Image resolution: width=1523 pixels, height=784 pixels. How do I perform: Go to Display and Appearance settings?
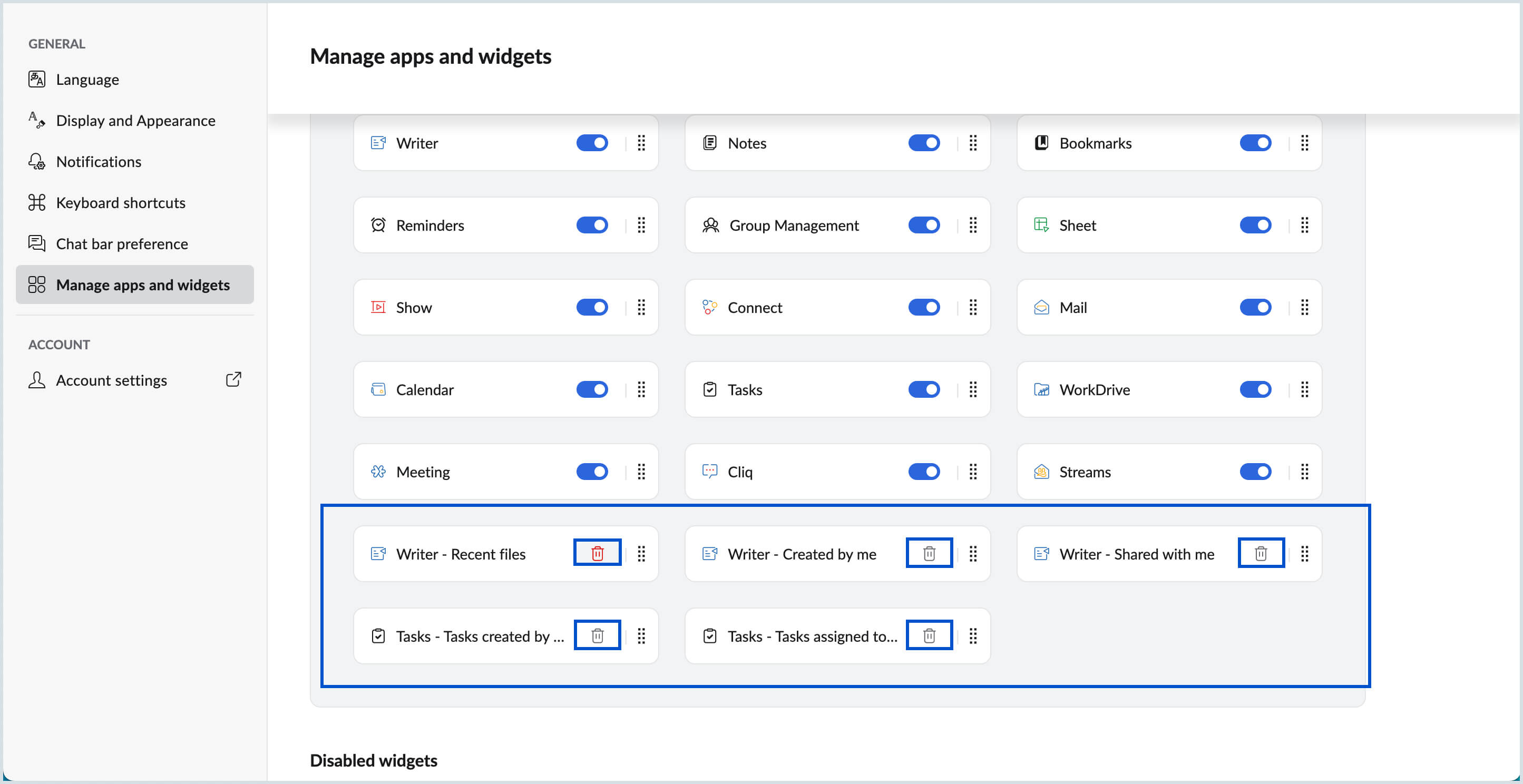135,121
